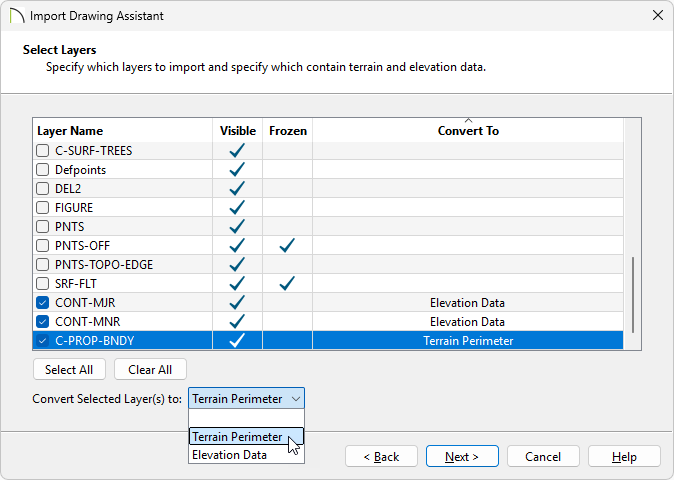674x480 pixels.
Task: Click the Convert To column header
Action: [x=468, y=131]
